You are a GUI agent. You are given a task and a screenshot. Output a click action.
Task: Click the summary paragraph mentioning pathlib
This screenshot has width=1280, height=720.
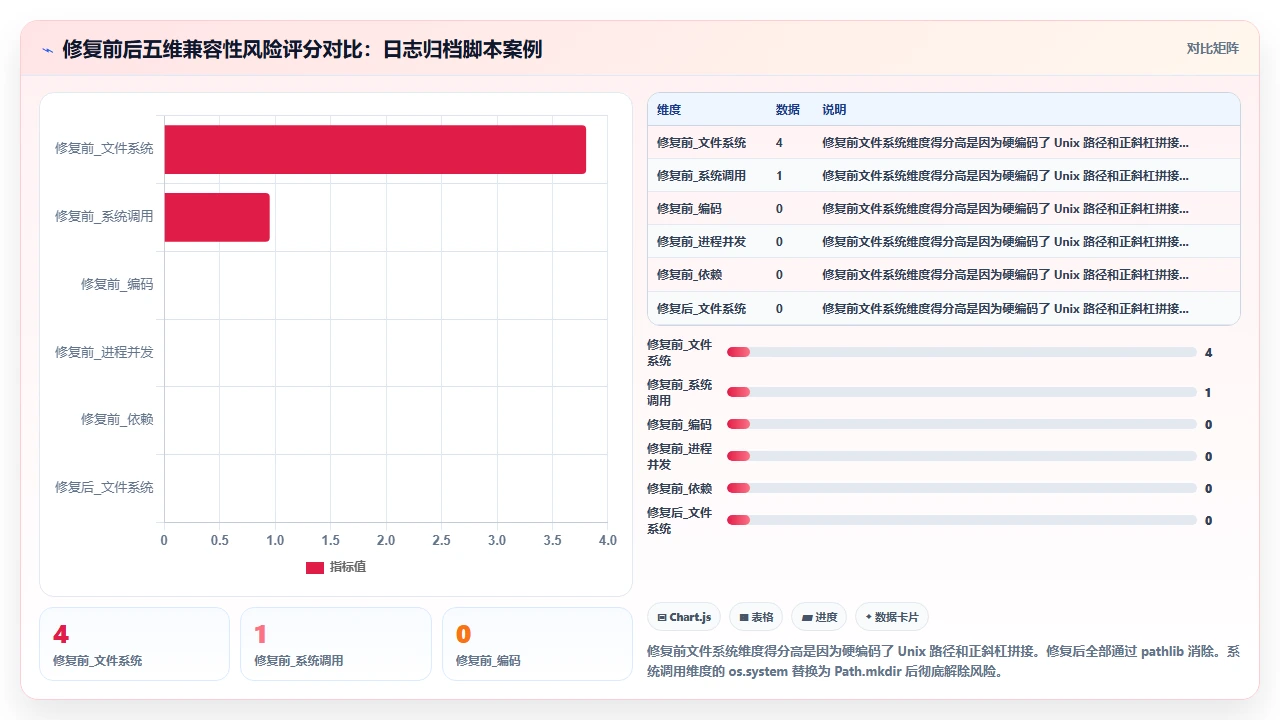coord(944,661)
